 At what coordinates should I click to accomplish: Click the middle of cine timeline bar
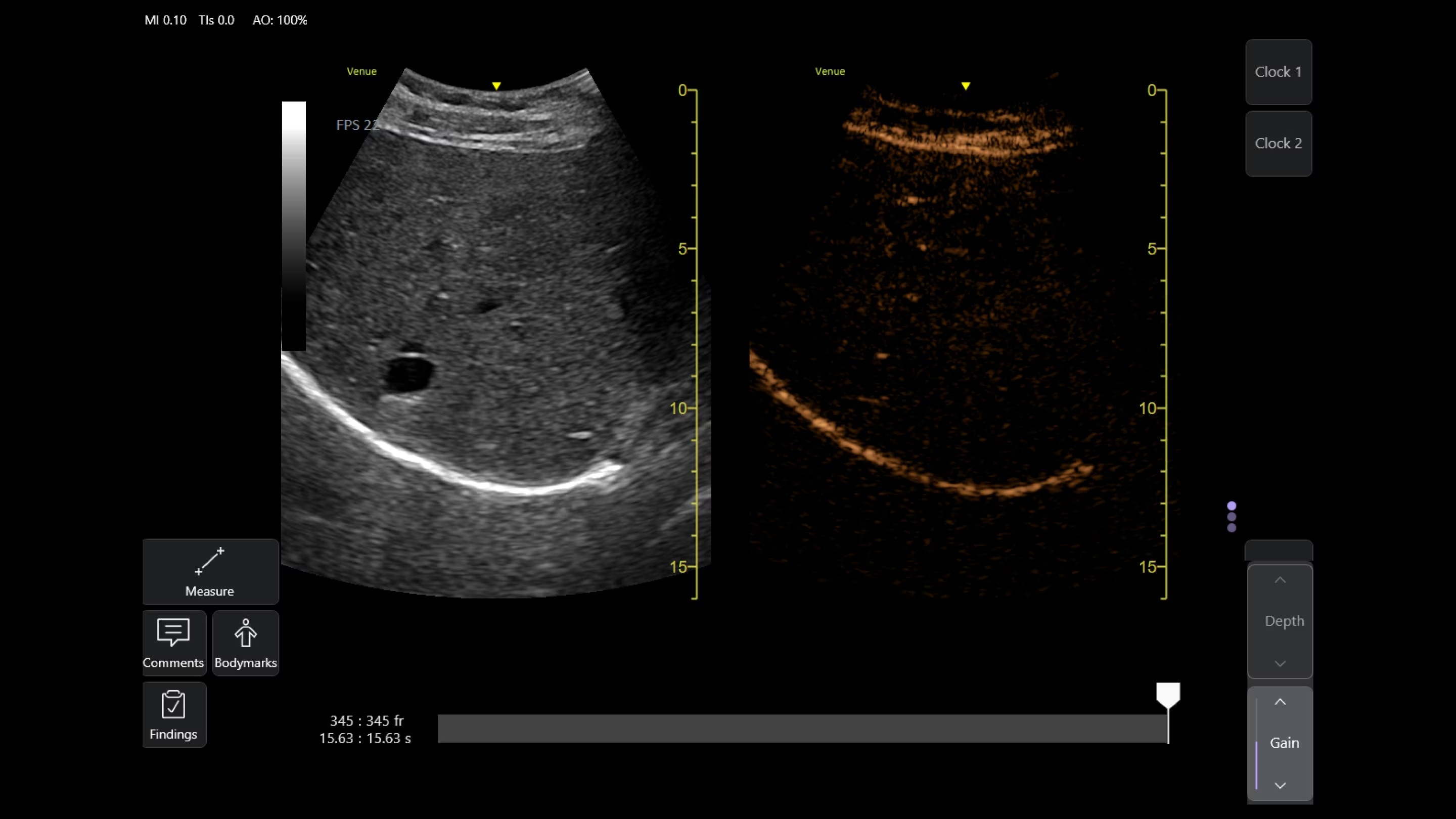tap(803, 729)
